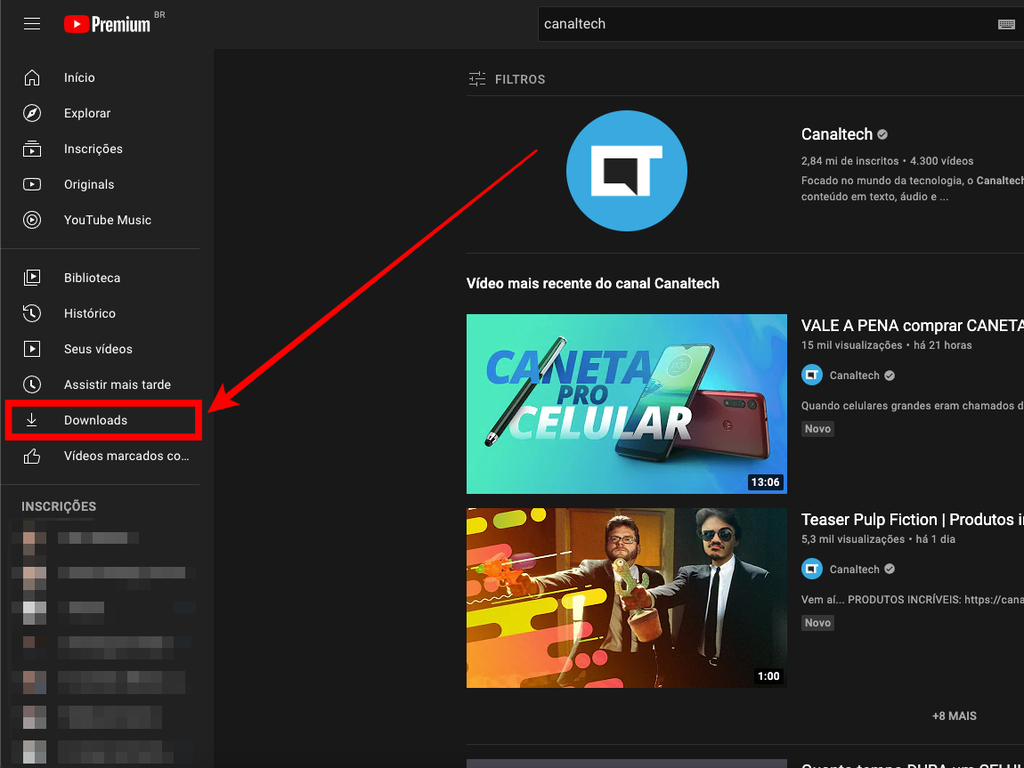This screenshot has width=1024, height=768.
Task: Open Teaser Pulp Fiction video title
Action: point(912,519)
